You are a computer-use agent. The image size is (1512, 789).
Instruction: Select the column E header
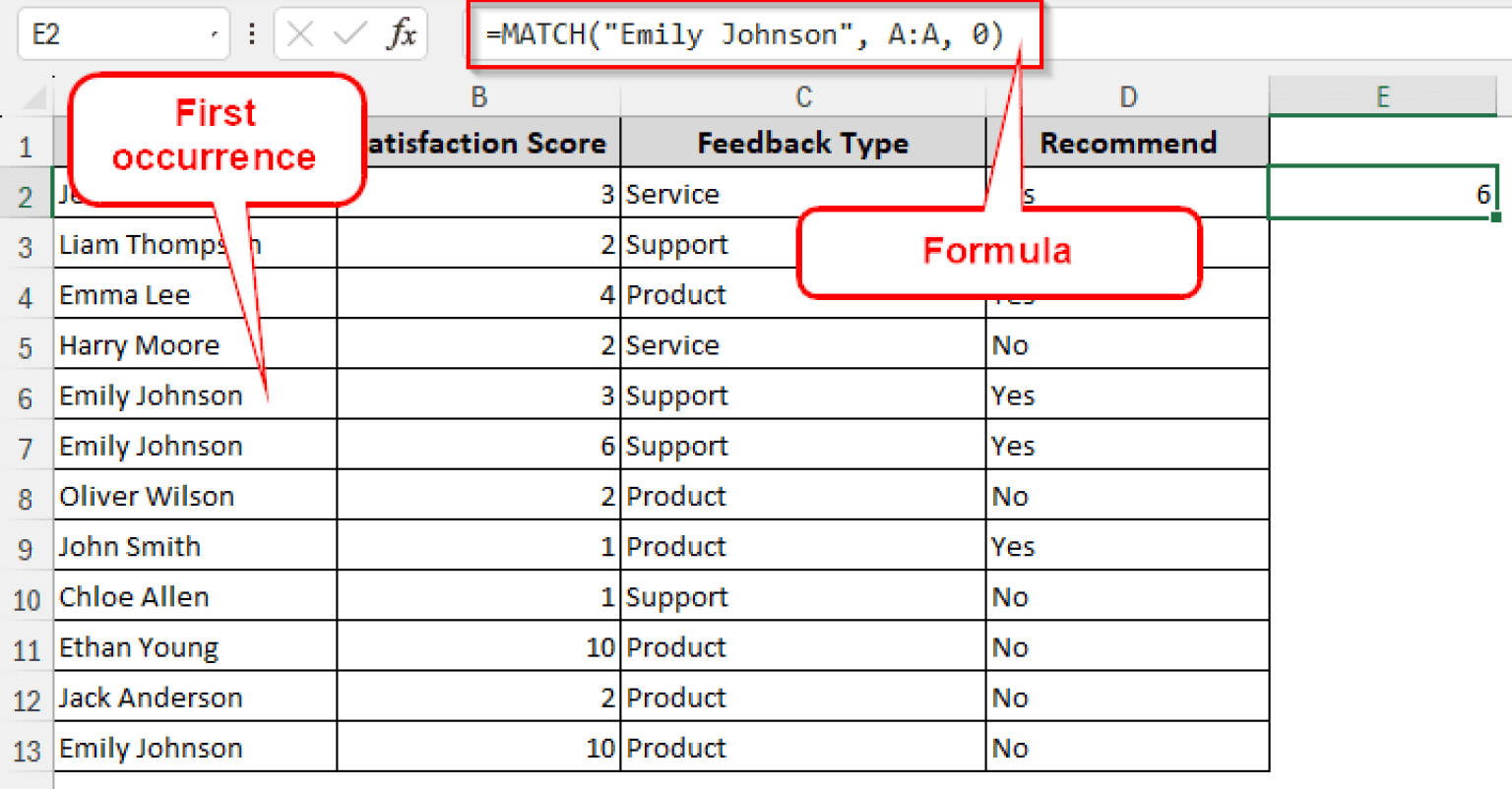click(1383, 96)
